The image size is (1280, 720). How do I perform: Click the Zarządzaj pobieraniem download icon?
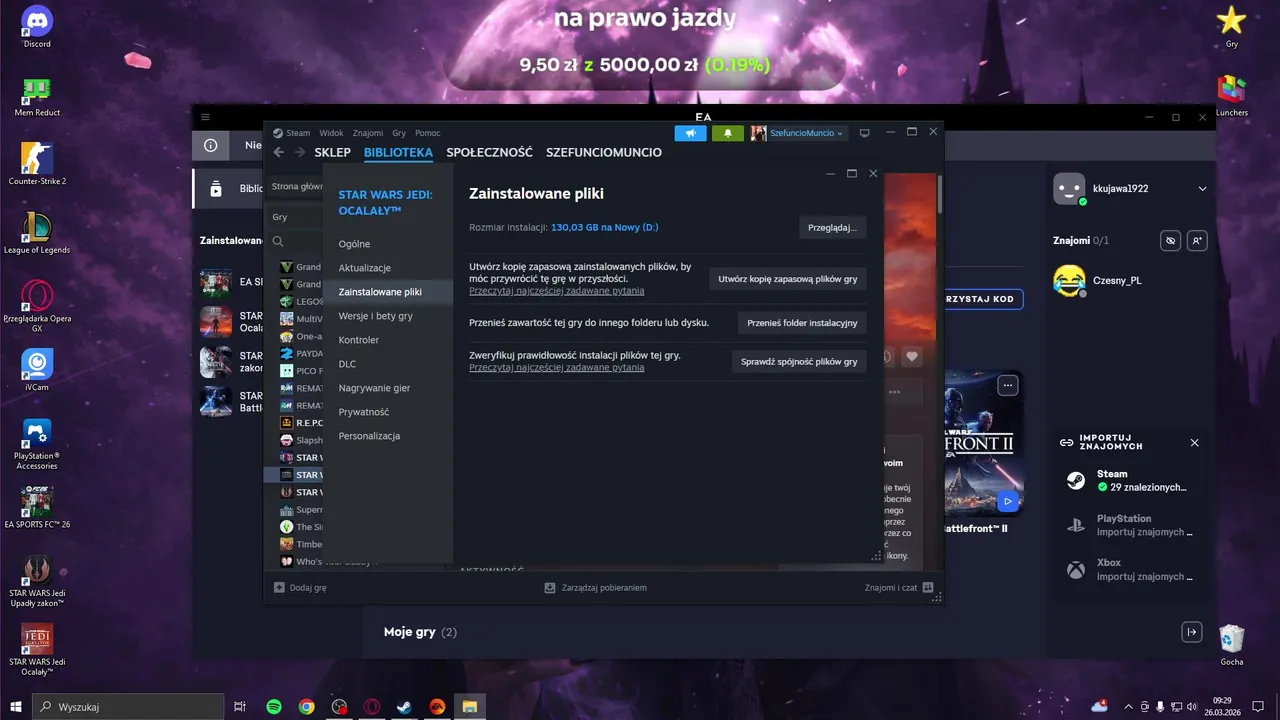point(550,588)
